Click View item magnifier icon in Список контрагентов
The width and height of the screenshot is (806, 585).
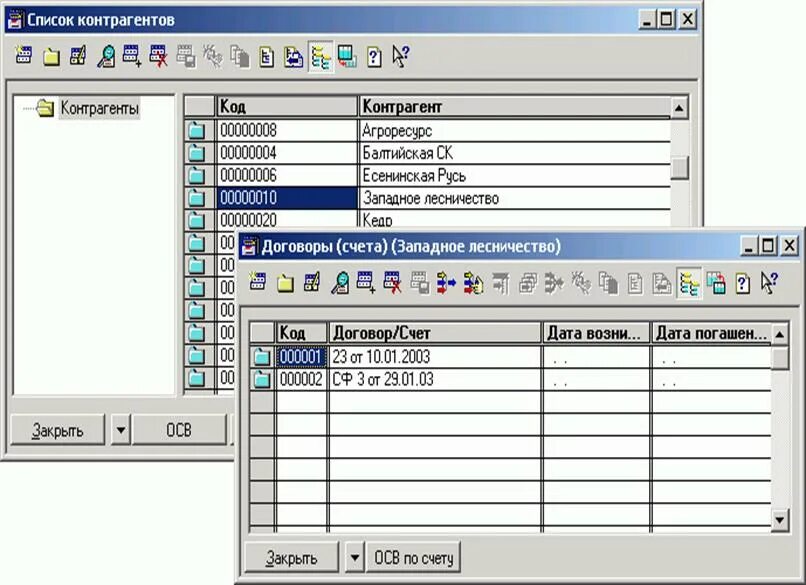click(x=105, y=56)
